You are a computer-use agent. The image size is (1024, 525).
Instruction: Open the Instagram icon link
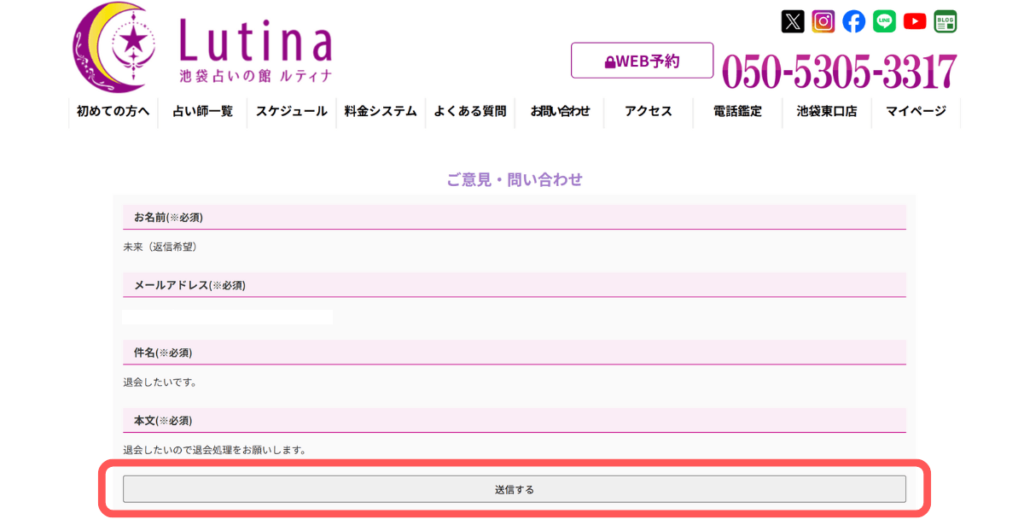coord(823,21)
